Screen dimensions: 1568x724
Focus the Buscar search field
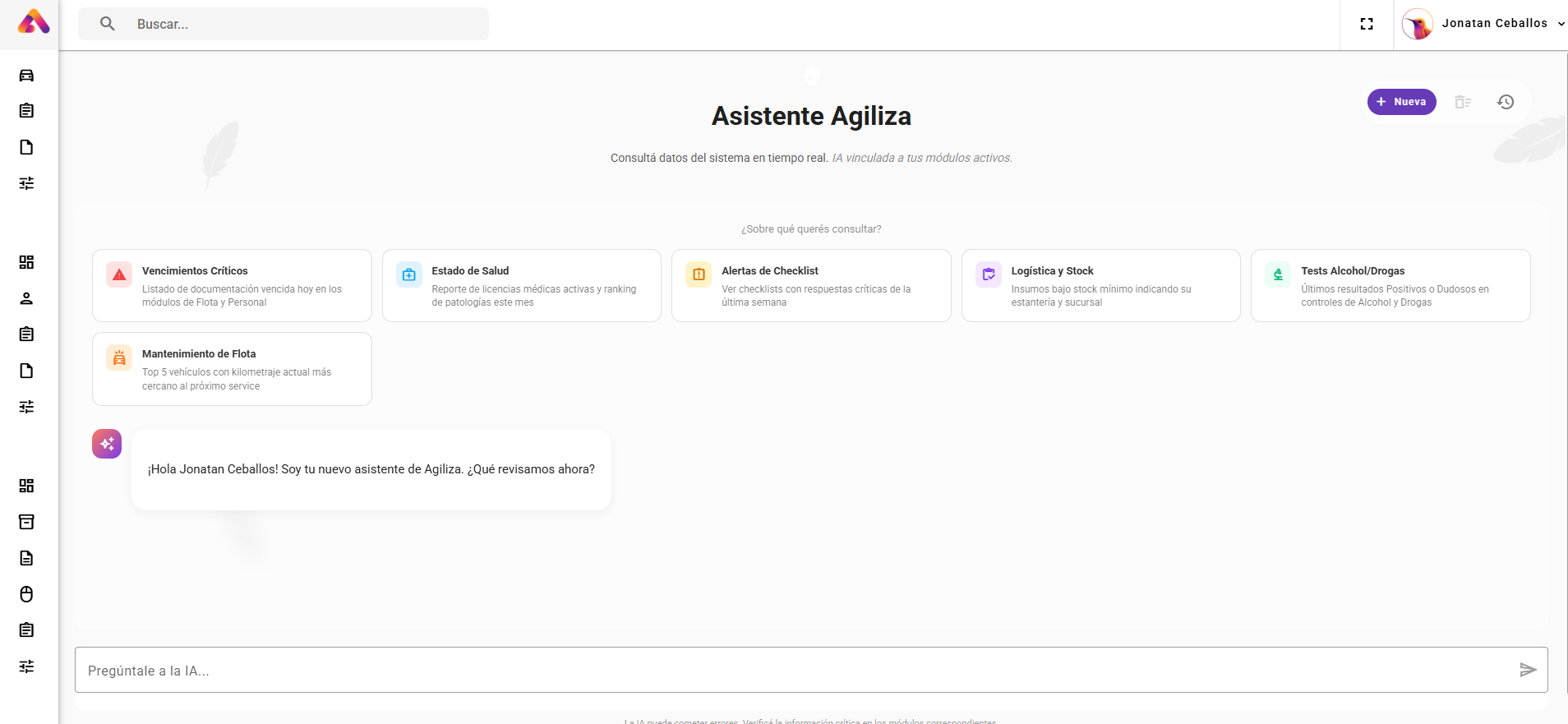(x=304, y=24)
